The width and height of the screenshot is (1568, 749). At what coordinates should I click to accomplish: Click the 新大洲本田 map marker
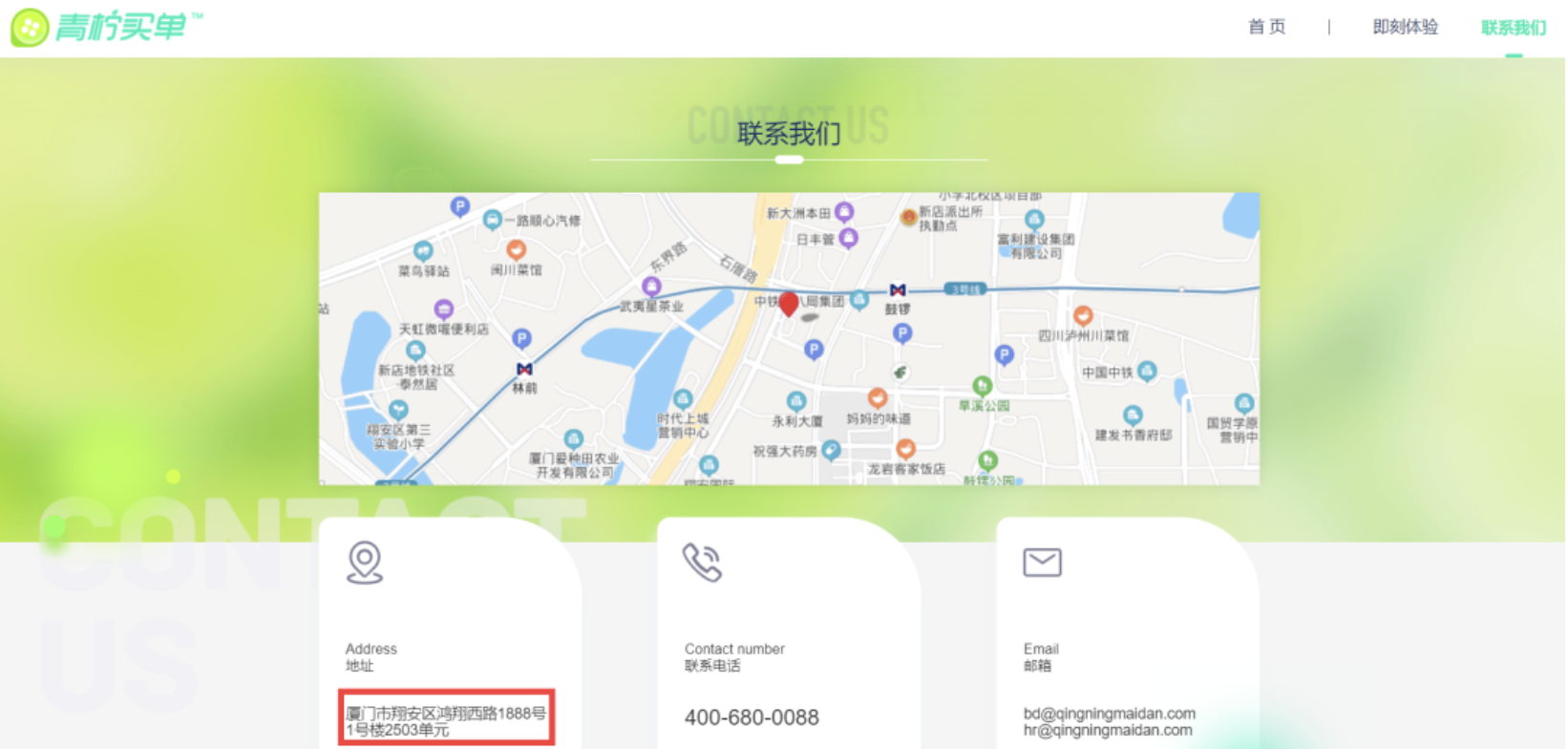[844, 211]
